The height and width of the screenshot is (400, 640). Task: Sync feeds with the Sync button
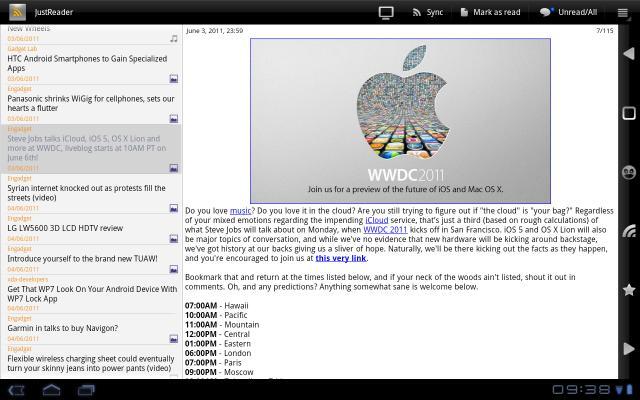(x=427, y=13)
